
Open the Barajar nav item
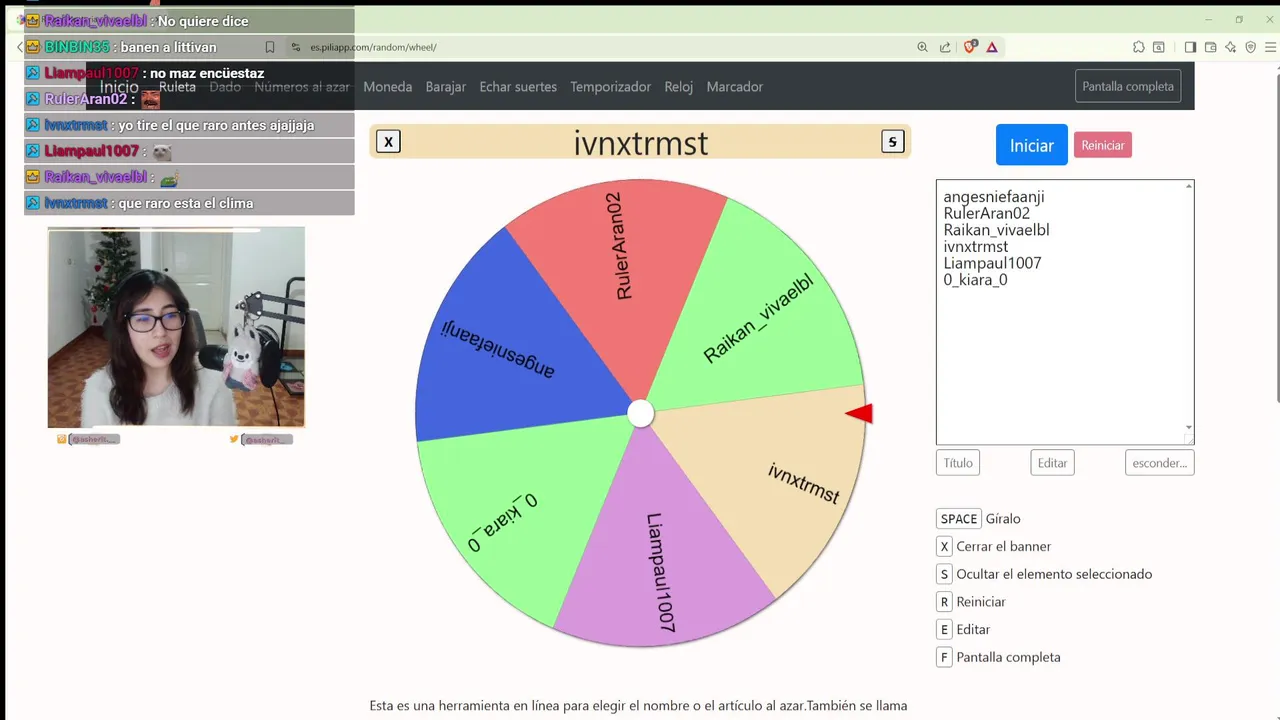(x=446, y=87)
